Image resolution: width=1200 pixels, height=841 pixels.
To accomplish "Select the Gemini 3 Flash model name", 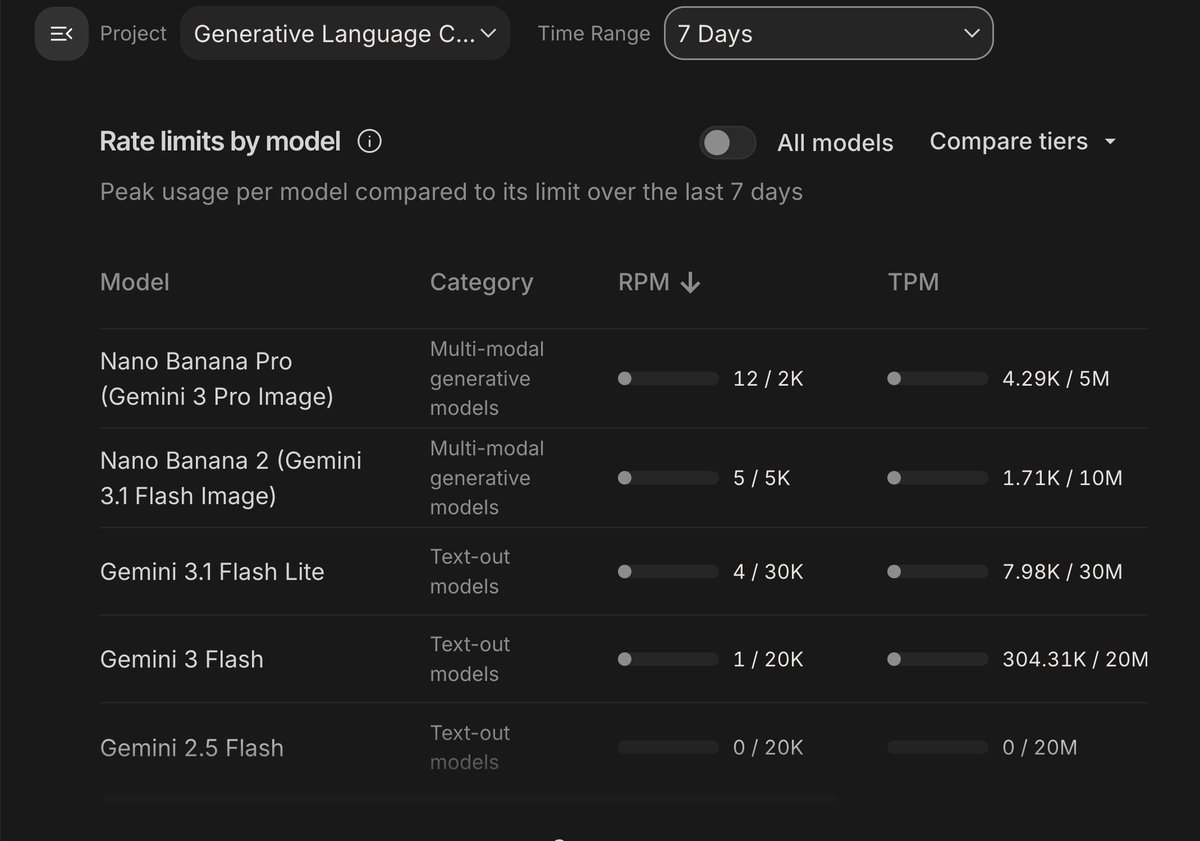I will tap(182, 660).
